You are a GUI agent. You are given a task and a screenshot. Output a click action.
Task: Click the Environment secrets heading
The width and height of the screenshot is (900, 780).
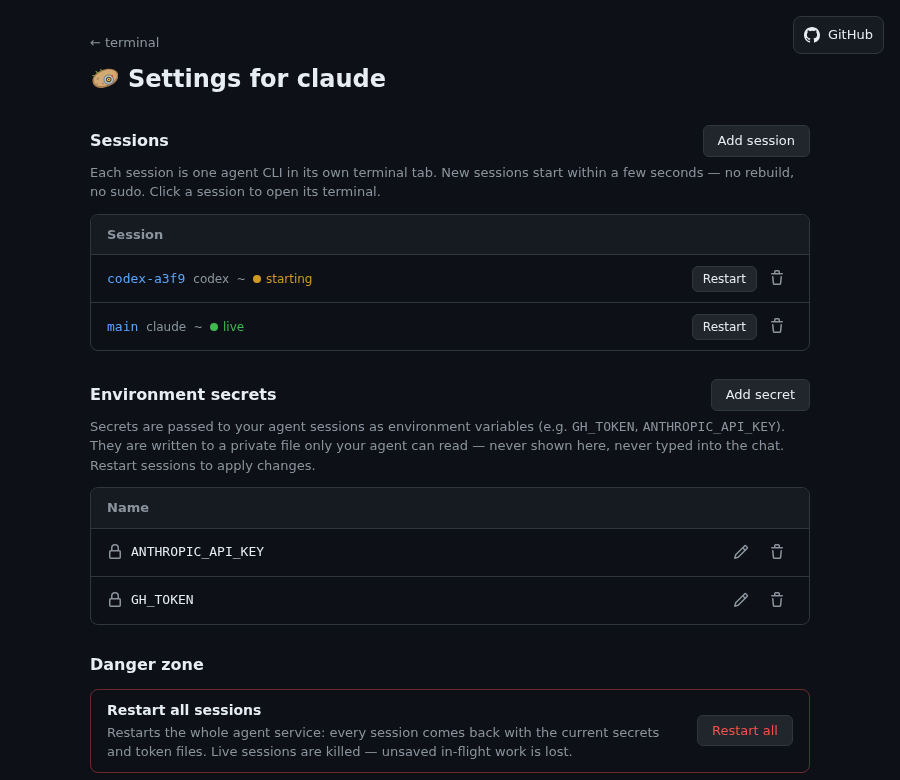183,395
